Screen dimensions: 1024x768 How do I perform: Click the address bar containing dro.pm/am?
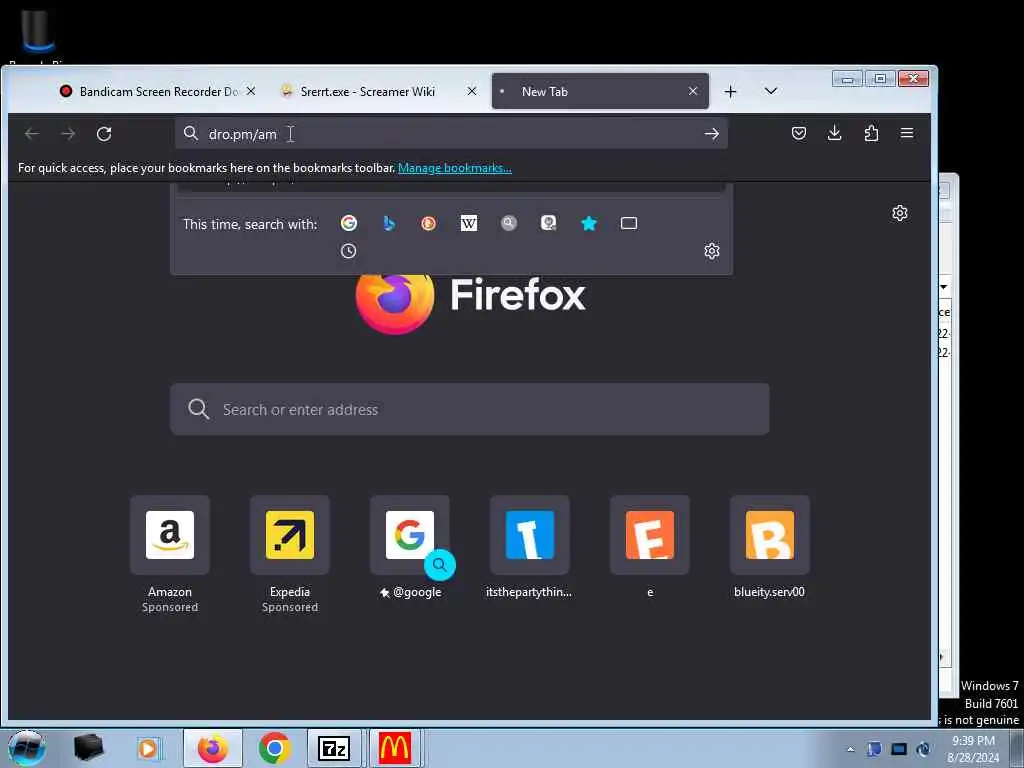451,134
